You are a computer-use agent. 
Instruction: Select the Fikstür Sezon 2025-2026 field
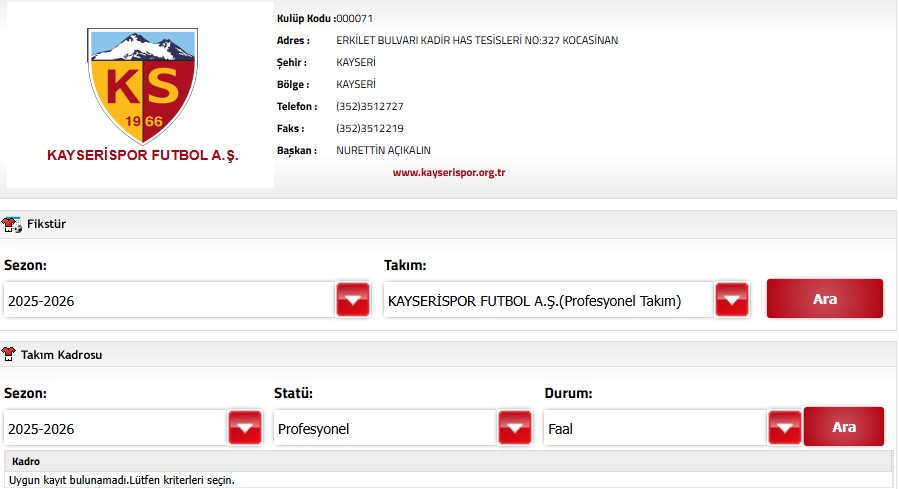(x=169, y=300)
